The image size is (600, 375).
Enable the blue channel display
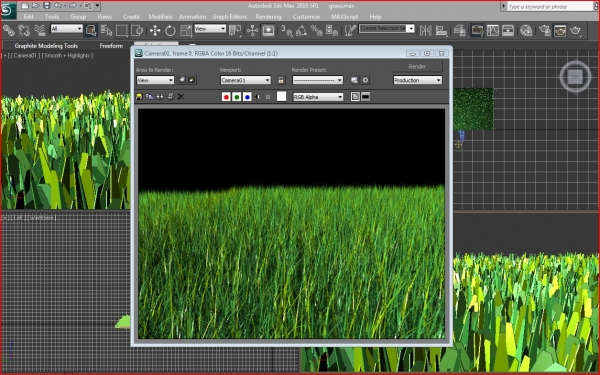247,97
